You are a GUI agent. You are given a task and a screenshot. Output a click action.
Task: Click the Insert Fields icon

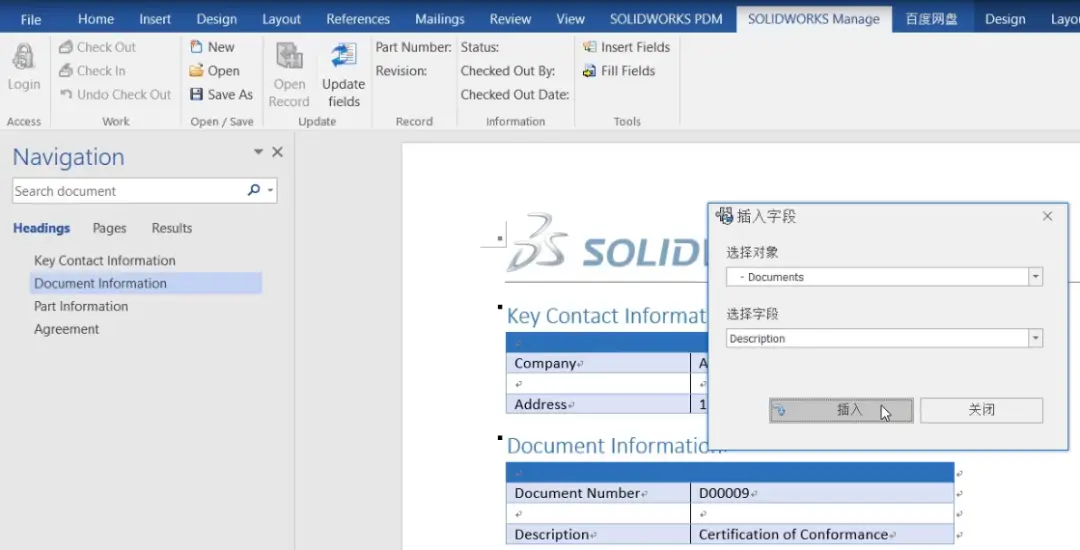590,47
